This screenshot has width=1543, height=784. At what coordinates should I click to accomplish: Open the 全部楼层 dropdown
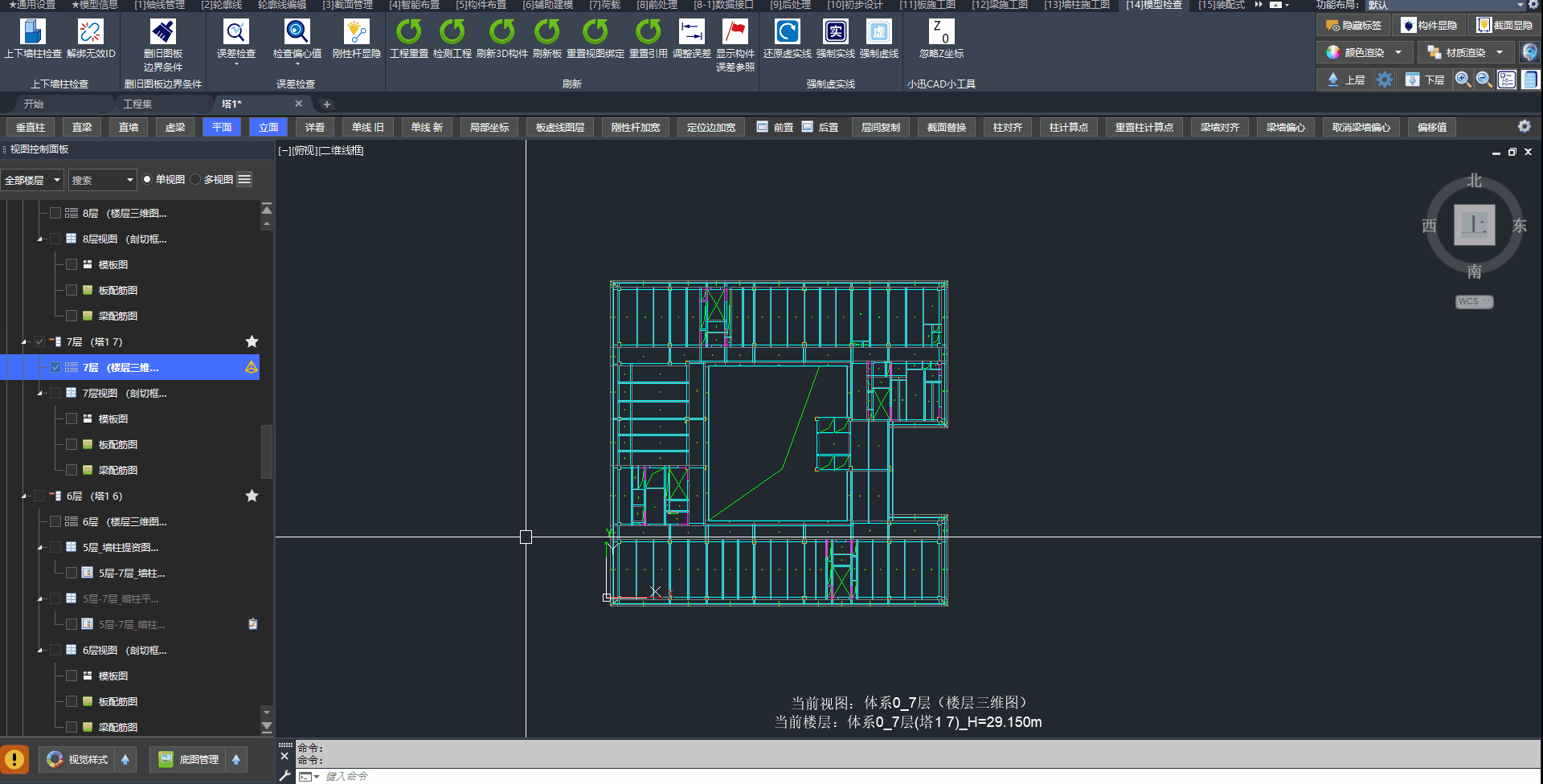[x=32, y=180]
